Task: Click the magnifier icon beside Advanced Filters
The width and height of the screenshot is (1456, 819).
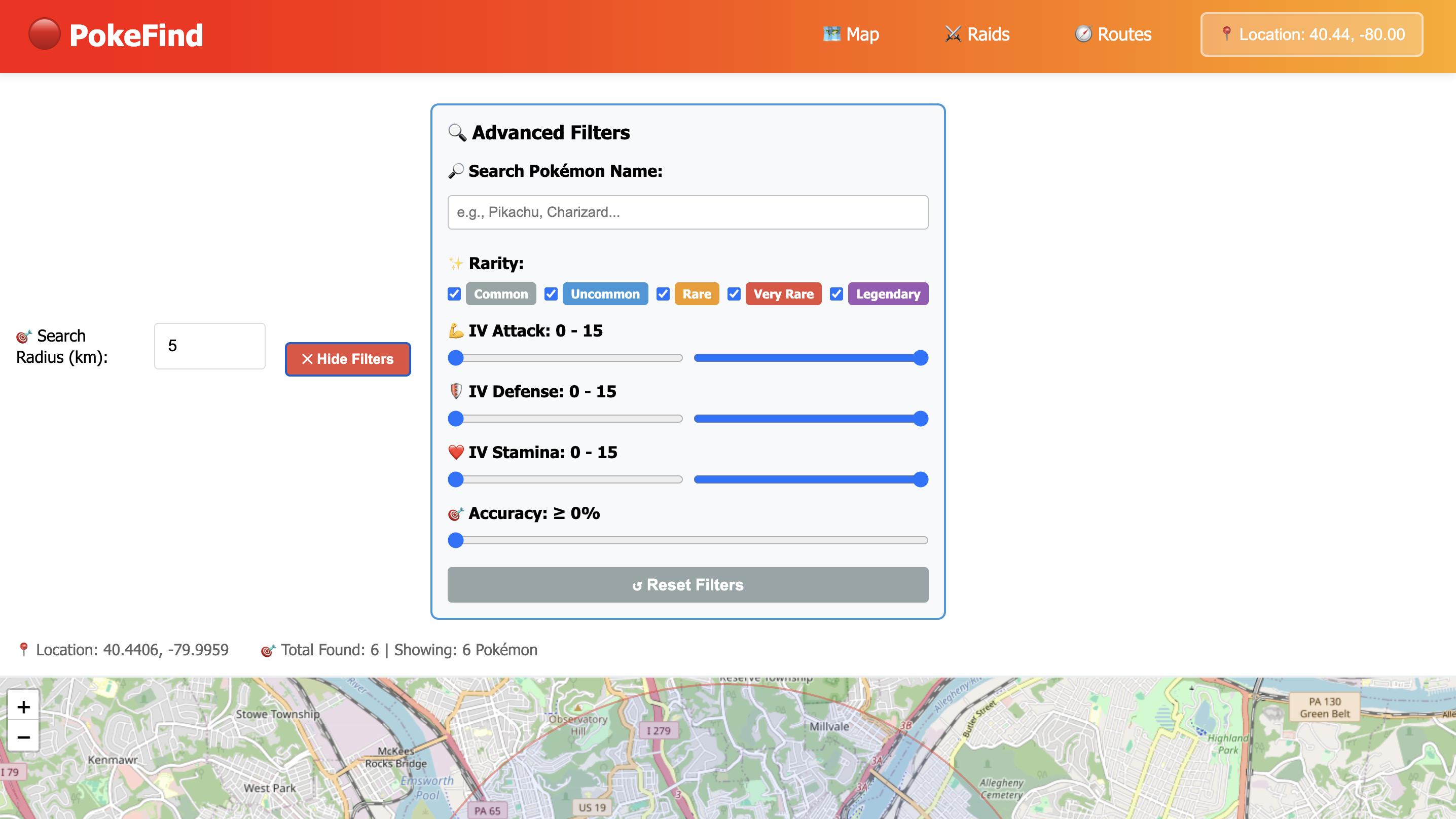Action: pyautogui.click(x=457, y=132)
